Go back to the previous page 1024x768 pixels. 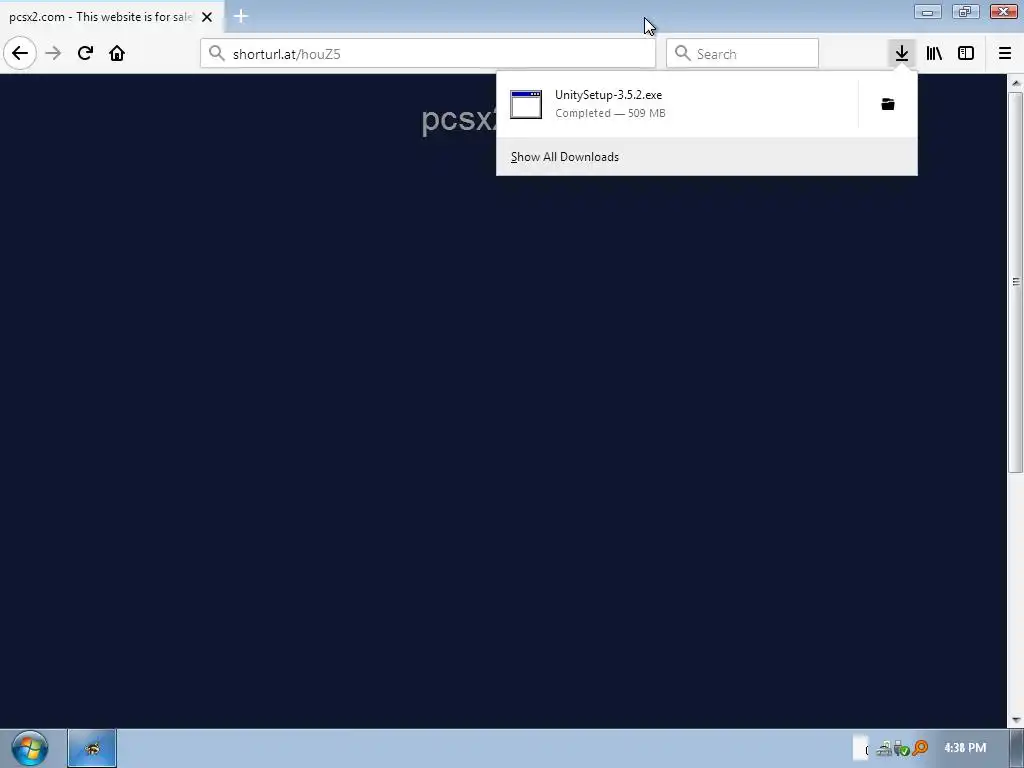pos(20,54)
